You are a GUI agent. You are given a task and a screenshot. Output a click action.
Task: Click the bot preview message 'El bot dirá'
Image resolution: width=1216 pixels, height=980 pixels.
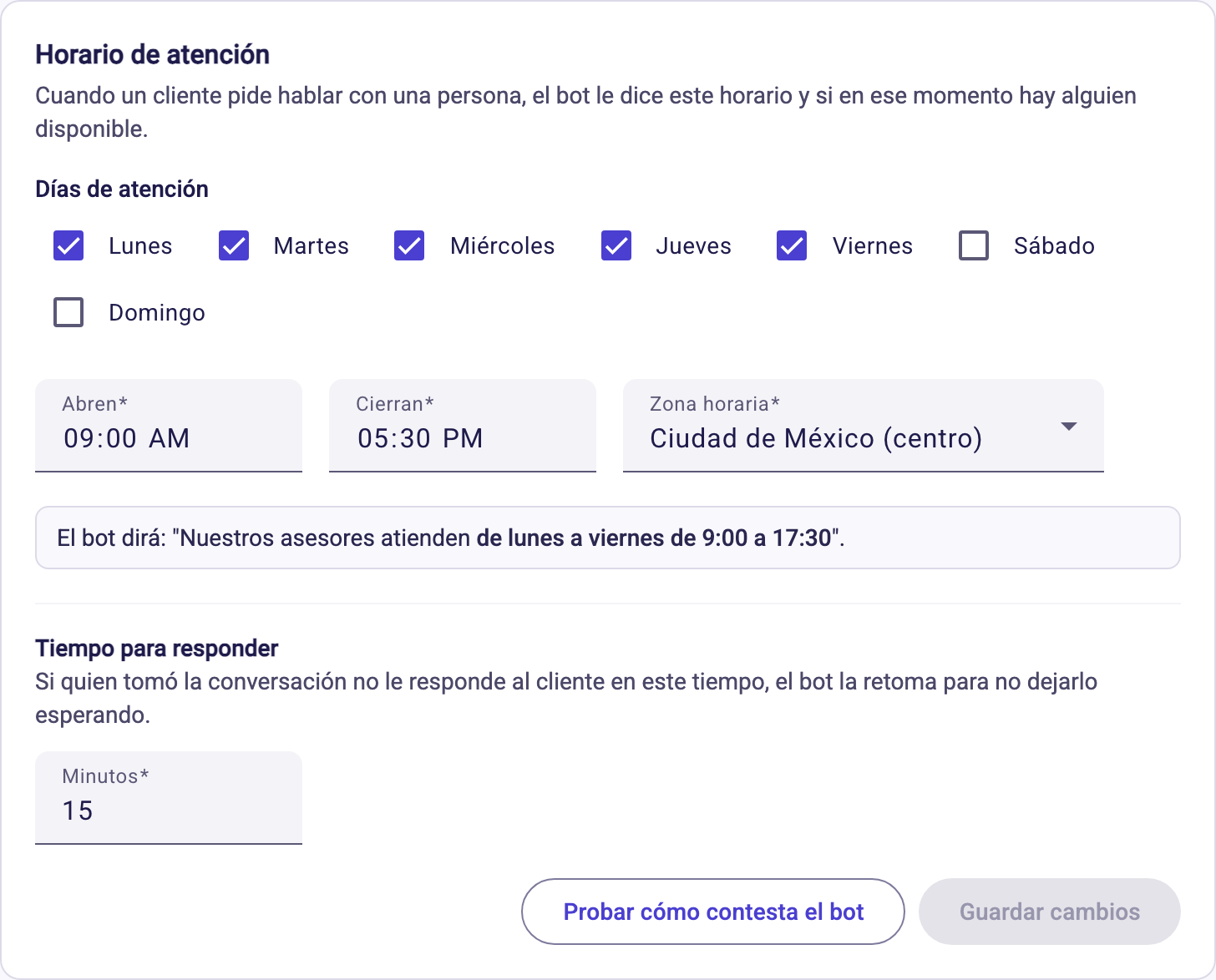tap(608, 538)
